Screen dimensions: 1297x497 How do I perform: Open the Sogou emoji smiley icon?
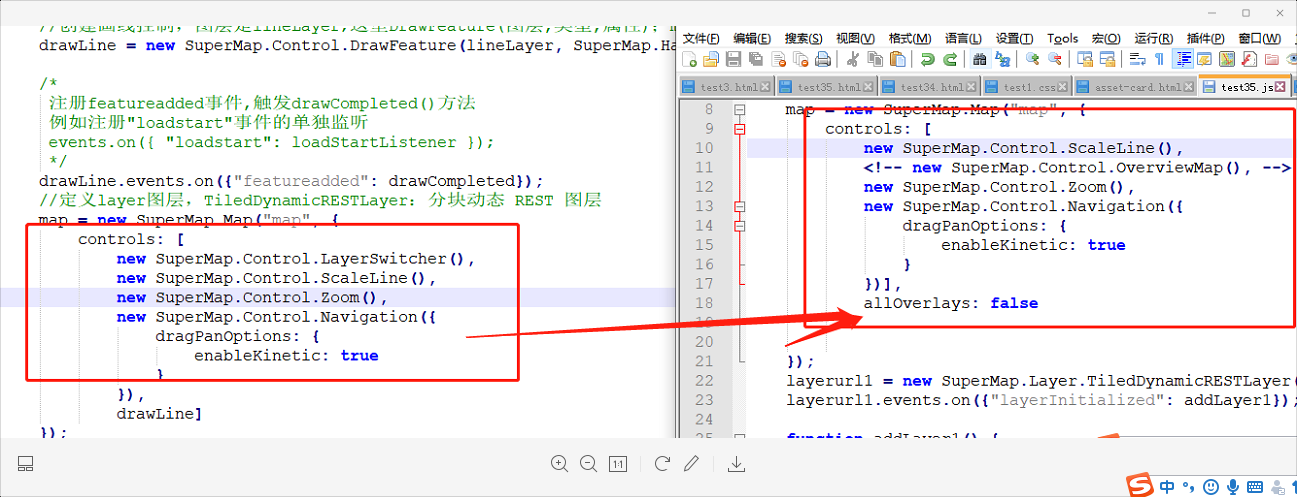(x=1211, y=487)
